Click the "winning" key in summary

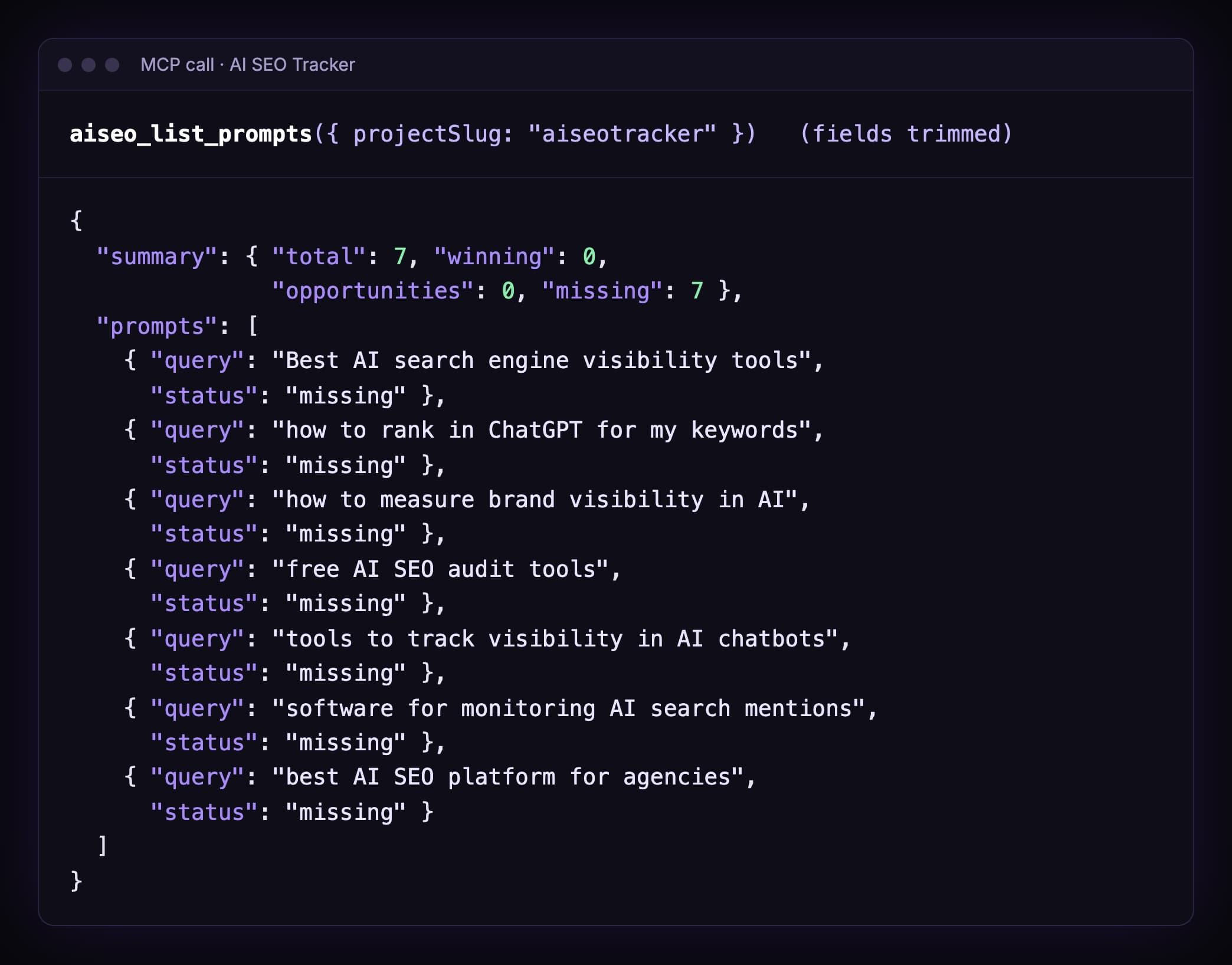(x=494, y=257)
